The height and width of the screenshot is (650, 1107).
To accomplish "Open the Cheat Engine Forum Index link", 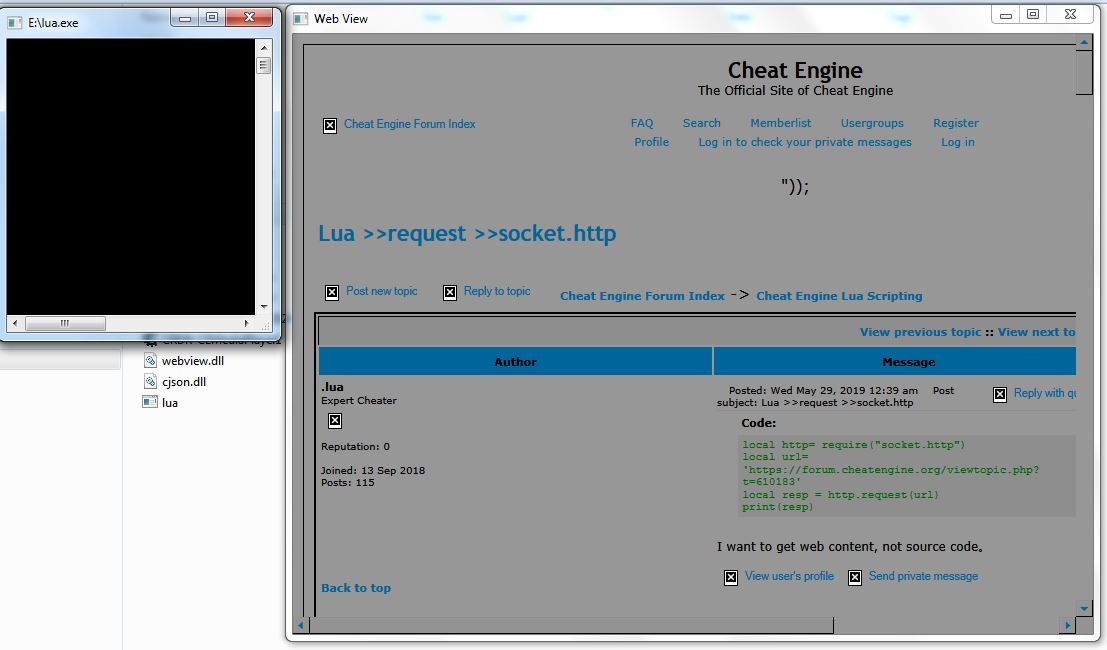I will pos(409,124).
